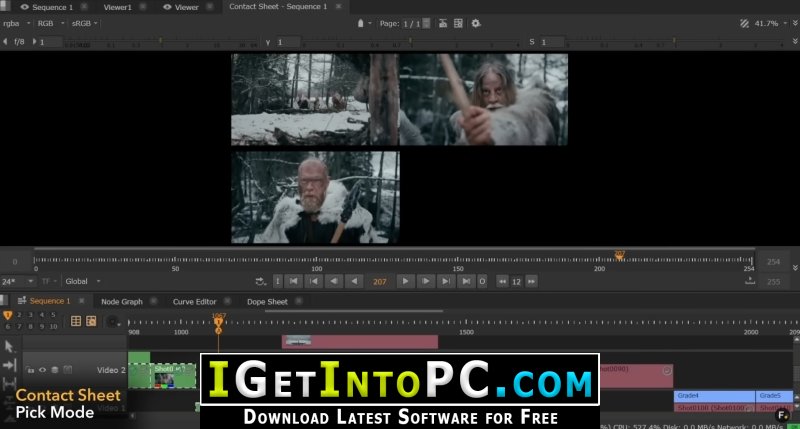
Task: Toggle the playback loop mode icon
Action: click(261, 281)
